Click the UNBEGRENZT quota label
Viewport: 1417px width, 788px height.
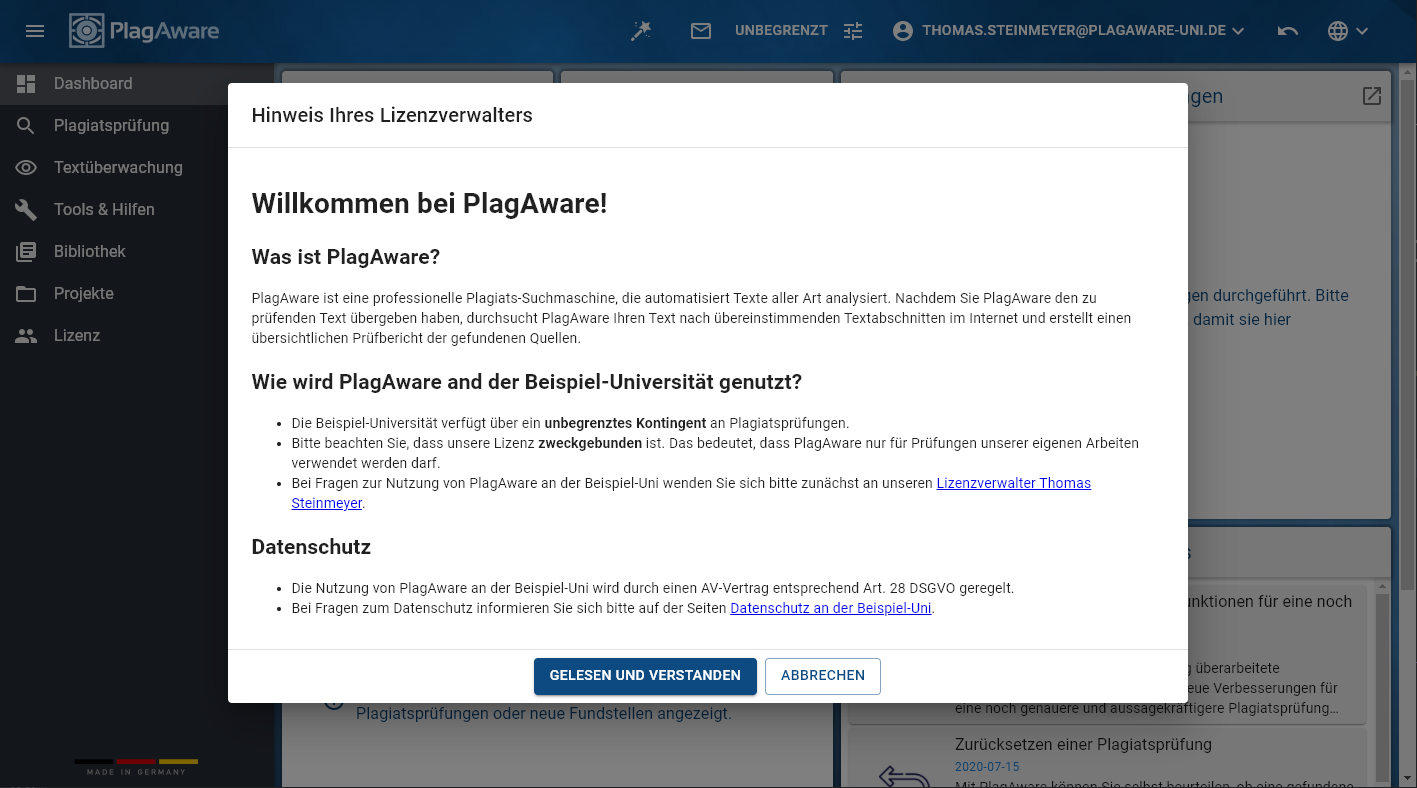click(x=781, y=31)
